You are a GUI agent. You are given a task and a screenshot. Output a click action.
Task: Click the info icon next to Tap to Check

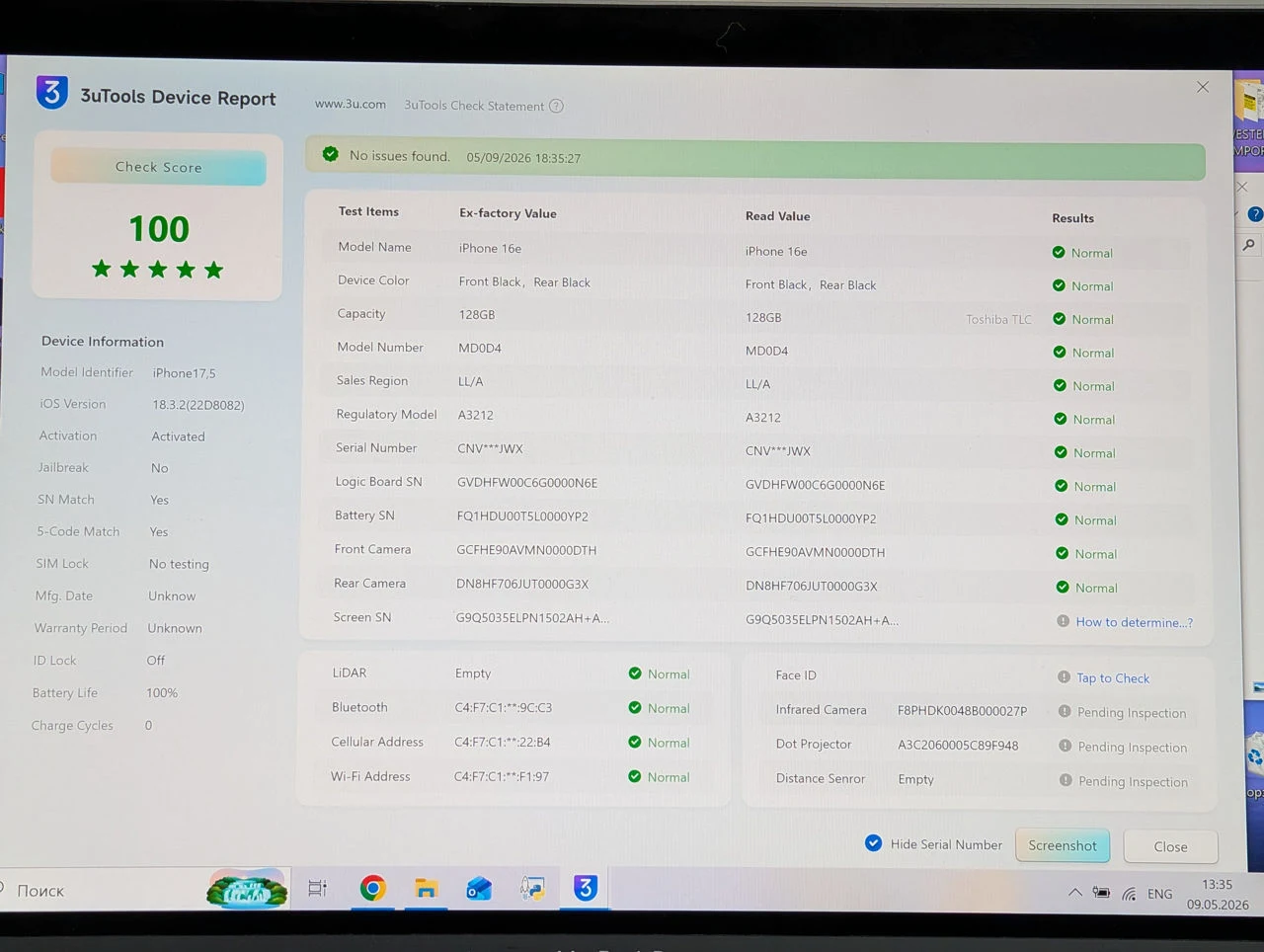pyautogui.click(x=1064, y=677)
